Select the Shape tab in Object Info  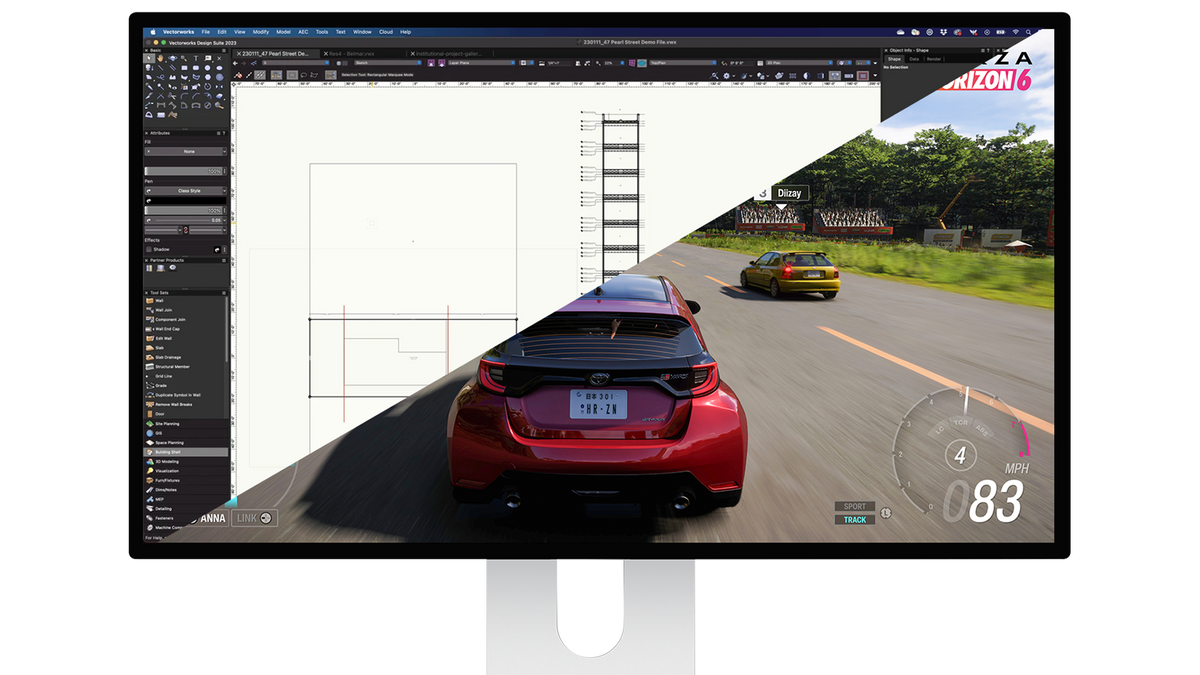[894, 59]
